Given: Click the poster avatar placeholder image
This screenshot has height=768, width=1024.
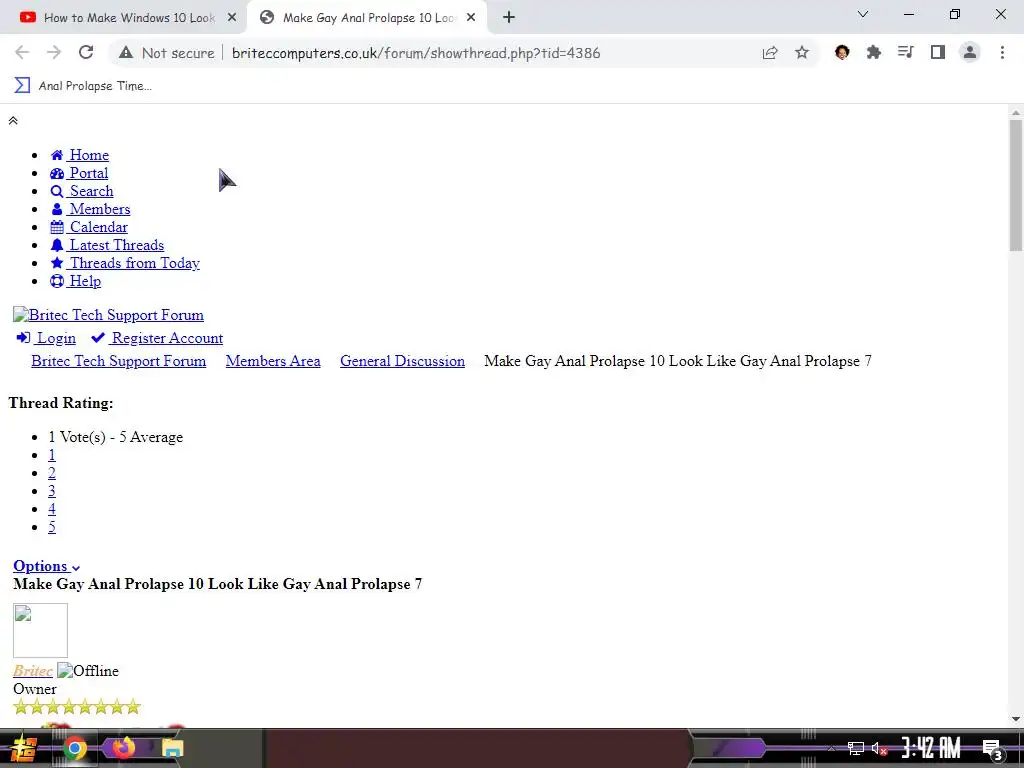Looking at the screenshot, I should tap(40, 630).
